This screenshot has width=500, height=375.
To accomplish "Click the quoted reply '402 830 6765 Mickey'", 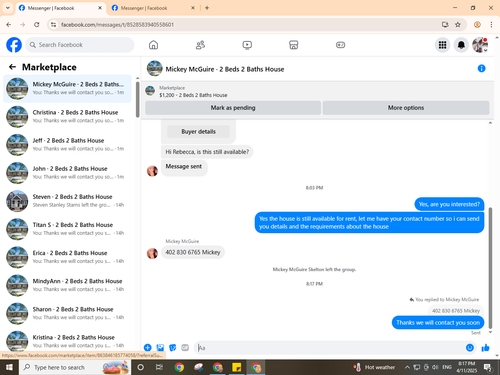I will (x=456, y=311).
